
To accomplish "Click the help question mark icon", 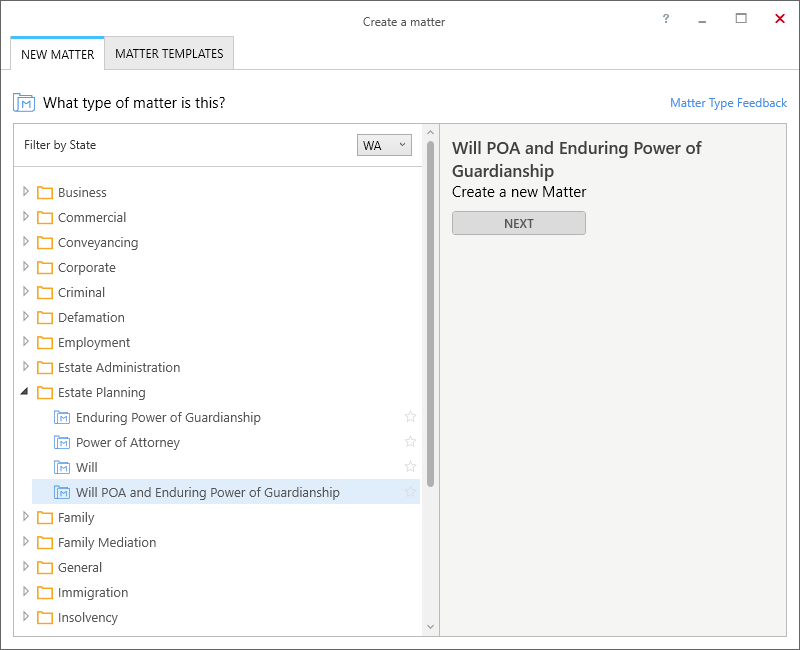I will pos(666,19).
